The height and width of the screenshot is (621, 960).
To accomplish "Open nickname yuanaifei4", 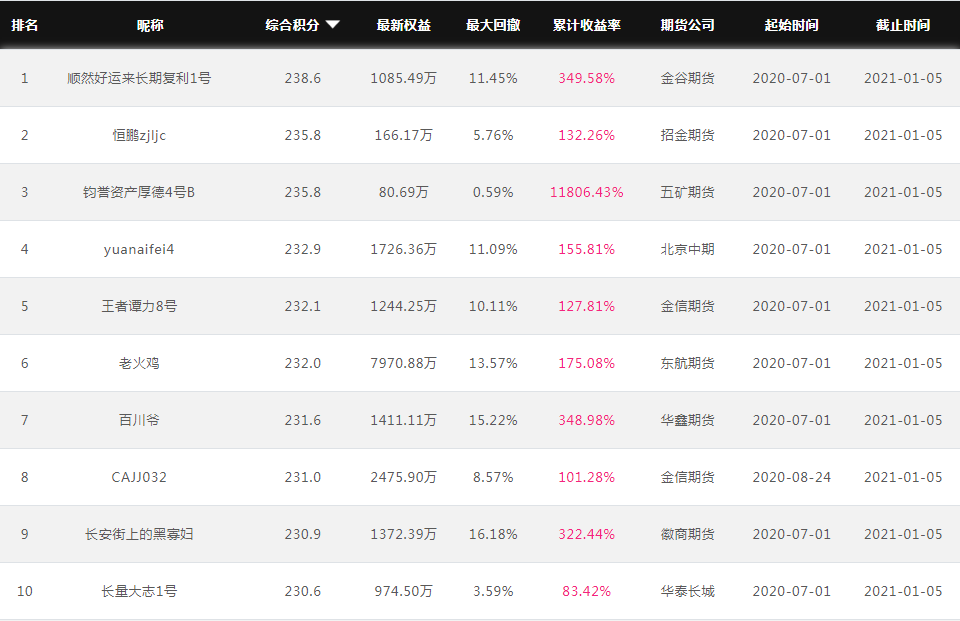I will (139, 249).
